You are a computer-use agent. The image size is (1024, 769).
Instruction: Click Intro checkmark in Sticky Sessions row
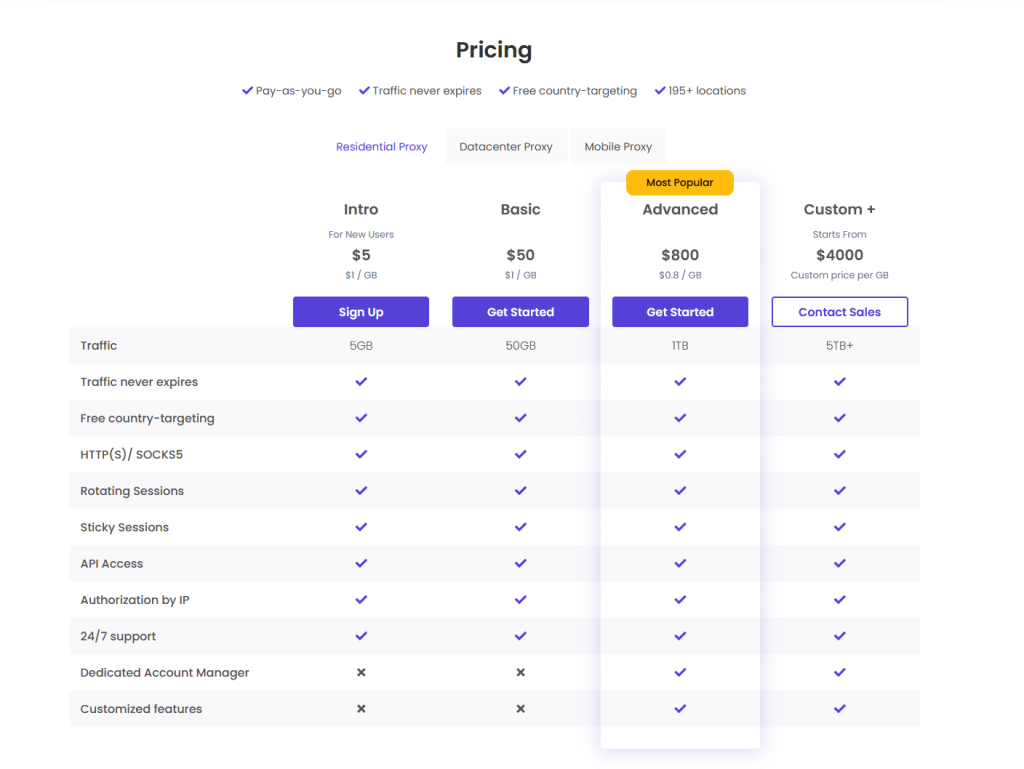point(361,527)
